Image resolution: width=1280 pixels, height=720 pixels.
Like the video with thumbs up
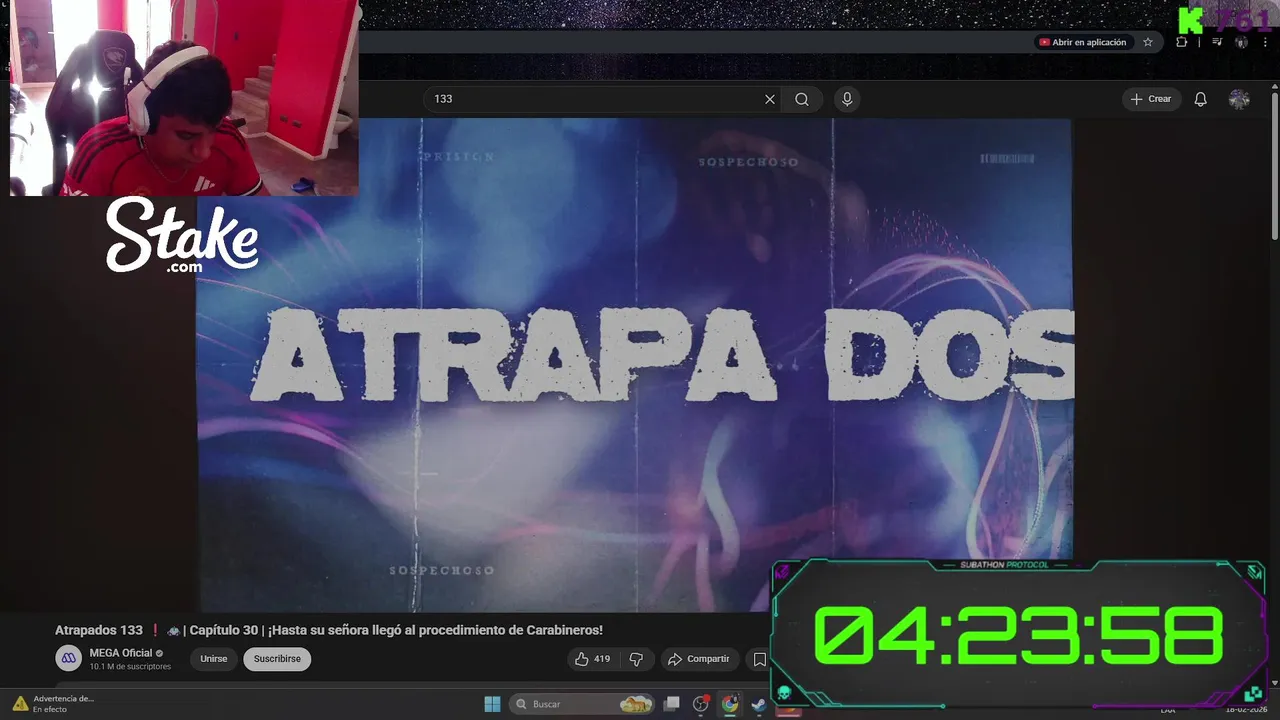(591, 659)
